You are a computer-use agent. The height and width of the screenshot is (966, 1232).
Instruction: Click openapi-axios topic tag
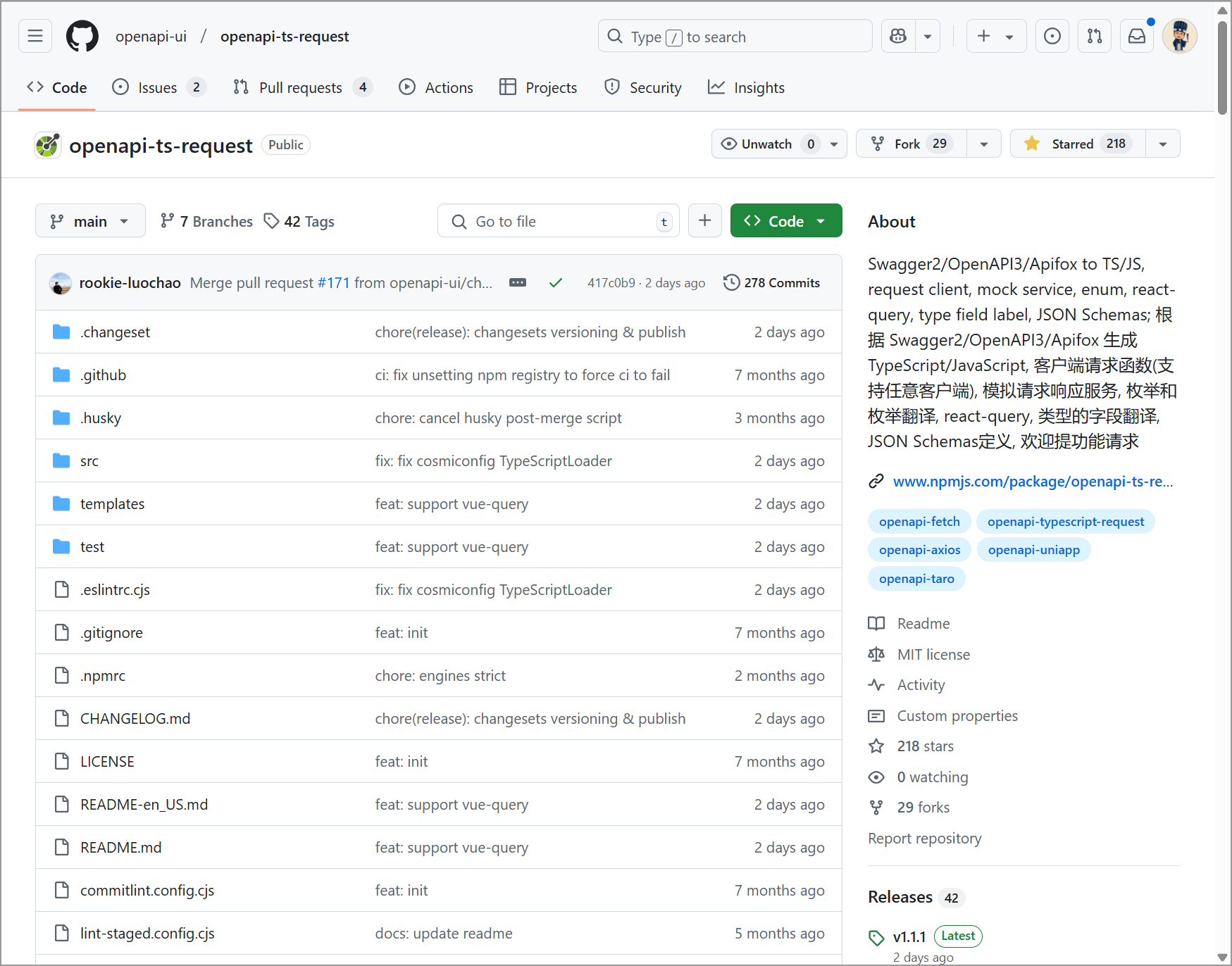[919, 550]
